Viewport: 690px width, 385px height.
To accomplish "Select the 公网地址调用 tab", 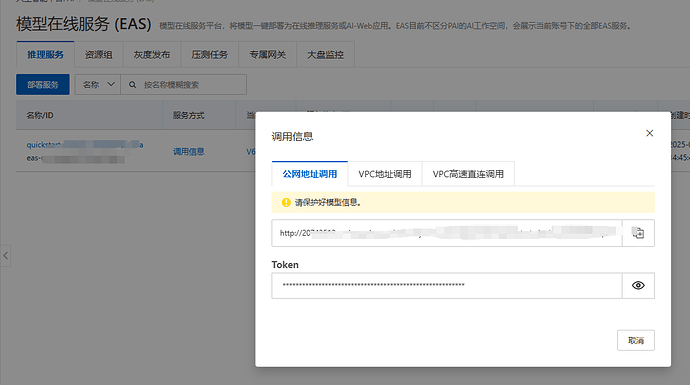I will 310,174.
